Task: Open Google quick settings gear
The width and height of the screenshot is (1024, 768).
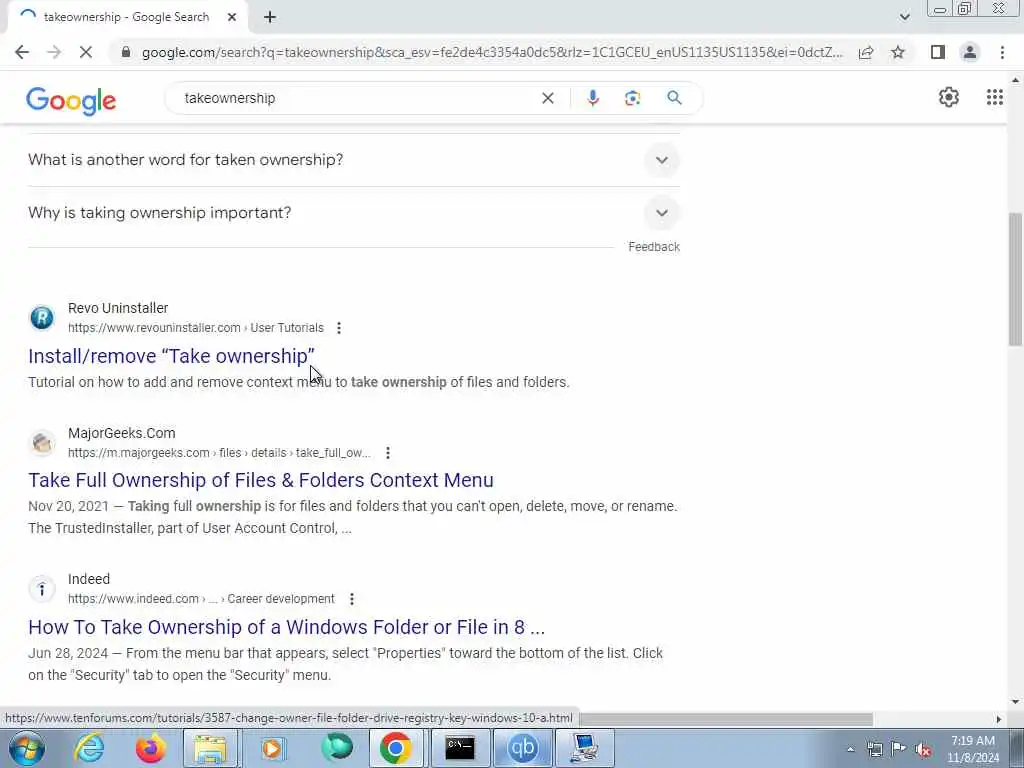Action: click(x=948, y=97)
